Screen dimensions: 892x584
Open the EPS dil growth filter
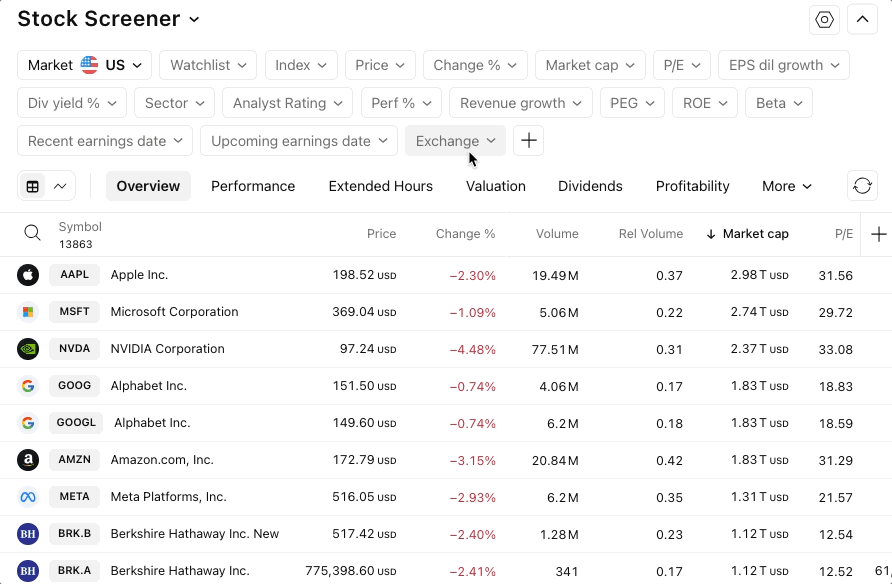tap(784, 65)
